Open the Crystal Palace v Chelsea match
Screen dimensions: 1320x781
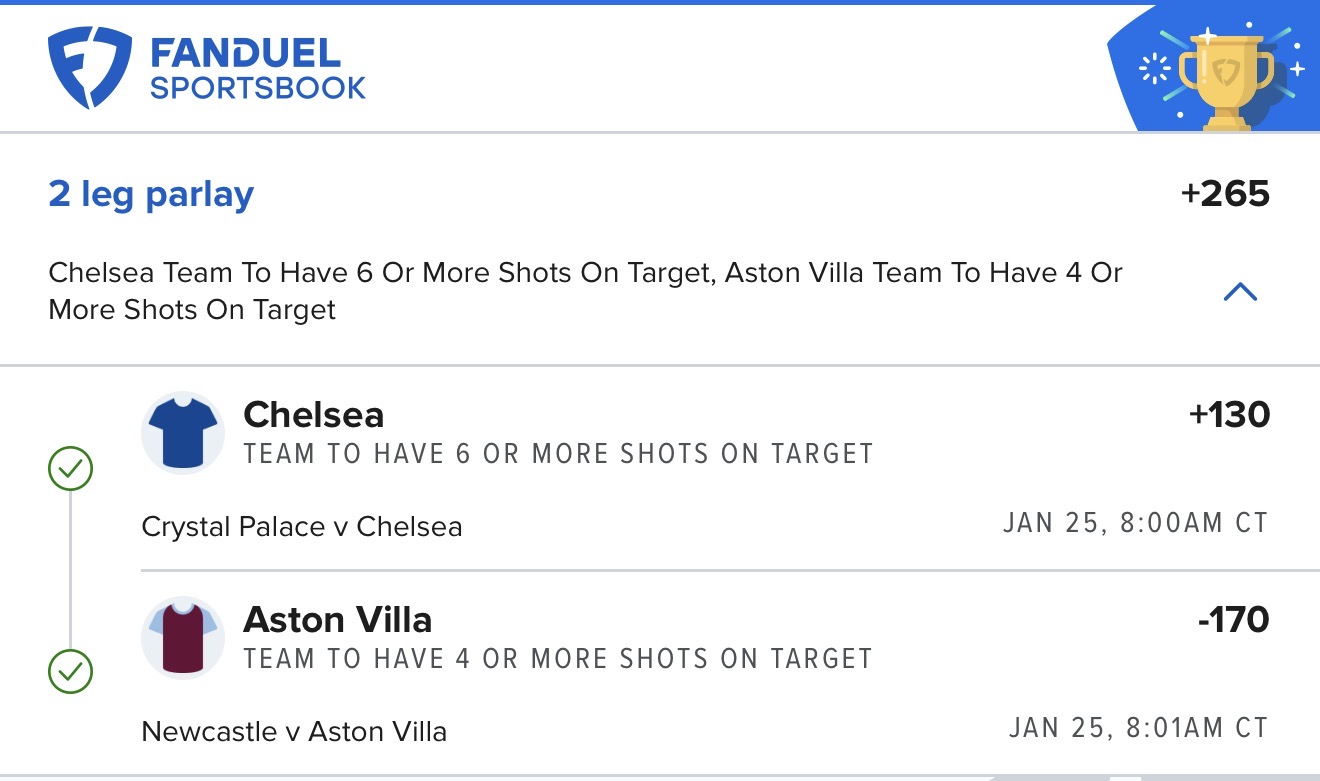click(x=302, y=527)
